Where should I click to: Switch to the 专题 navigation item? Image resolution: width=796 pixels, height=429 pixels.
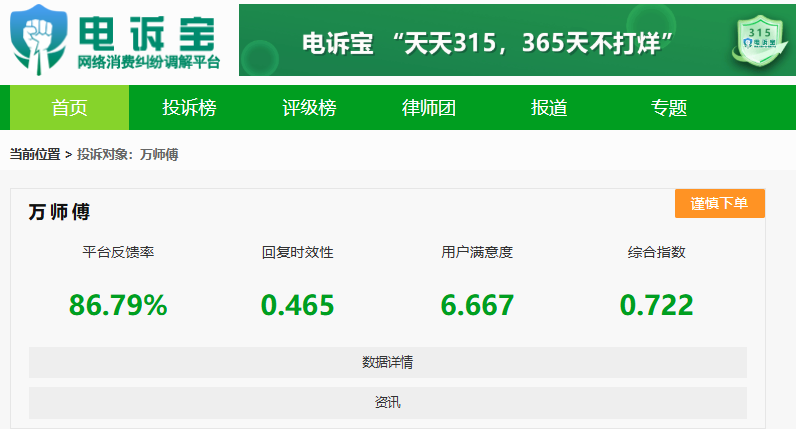(x=669, y=108)
